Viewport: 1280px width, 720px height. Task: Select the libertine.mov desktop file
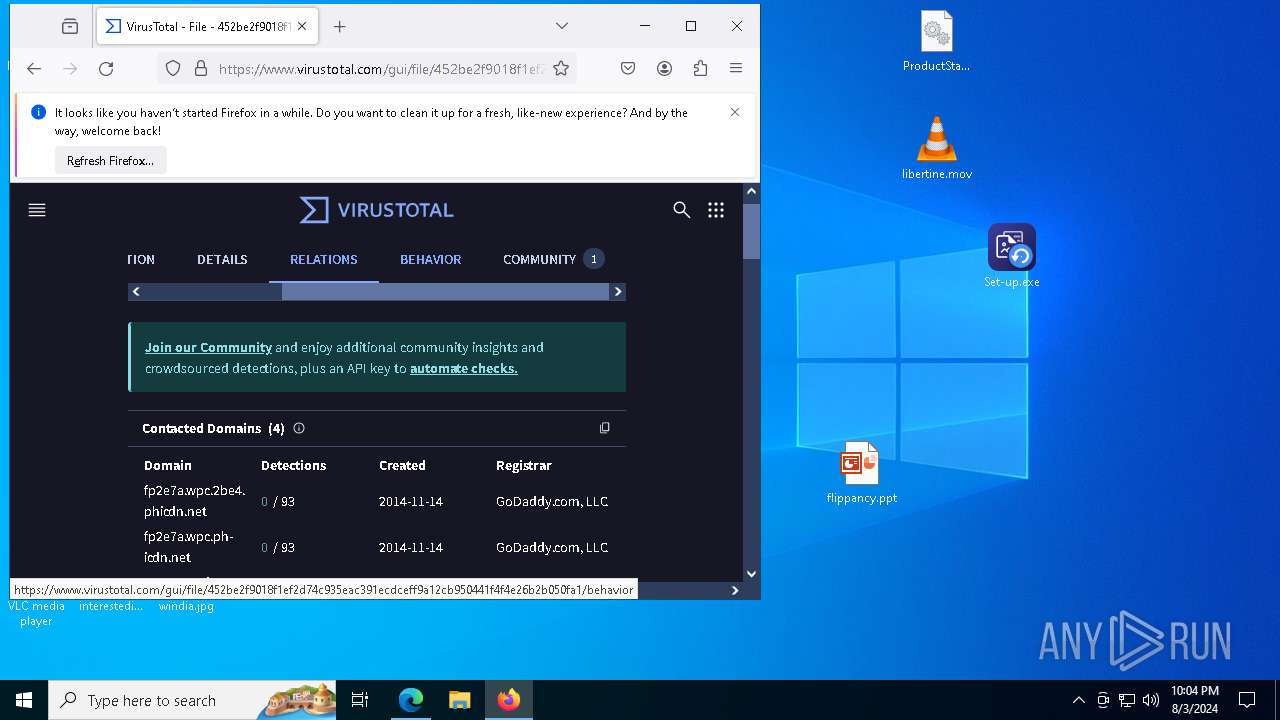coord(937,148)
